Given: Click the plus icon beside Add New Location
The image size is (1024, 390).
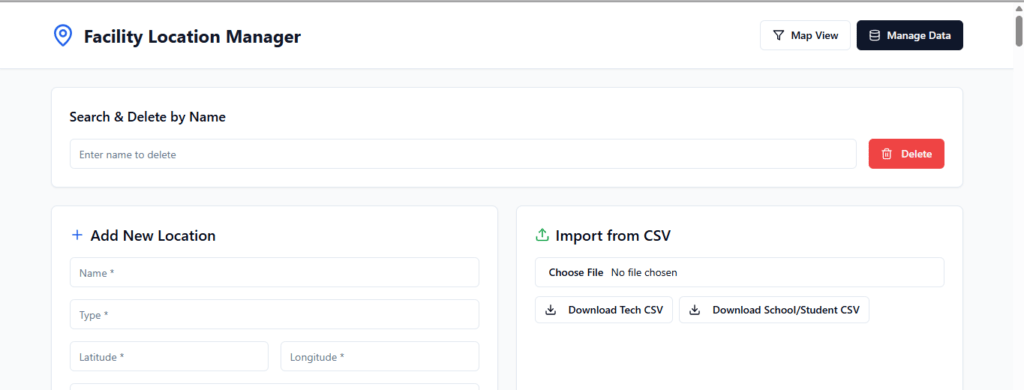Looking at the screenshot, I should 77,235.
